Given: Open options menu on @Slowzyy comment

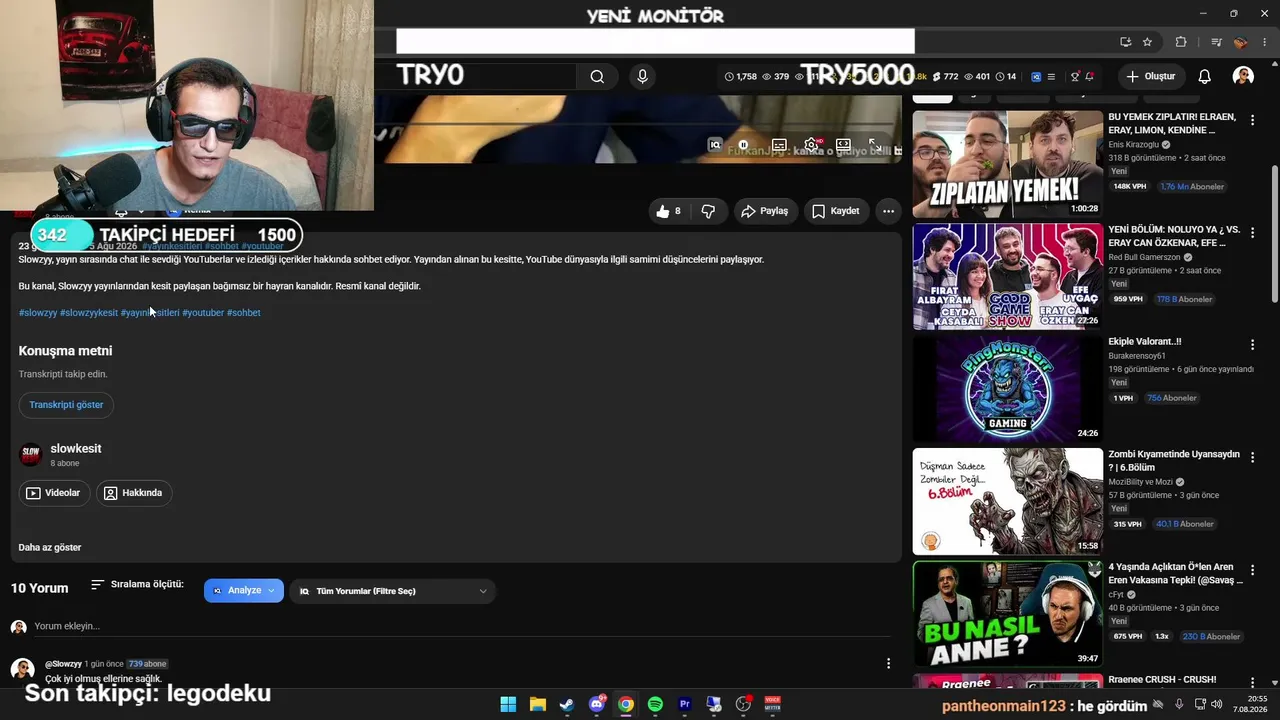Looking at the screenshot, I should pyautogui.click(x=888, y=663).
